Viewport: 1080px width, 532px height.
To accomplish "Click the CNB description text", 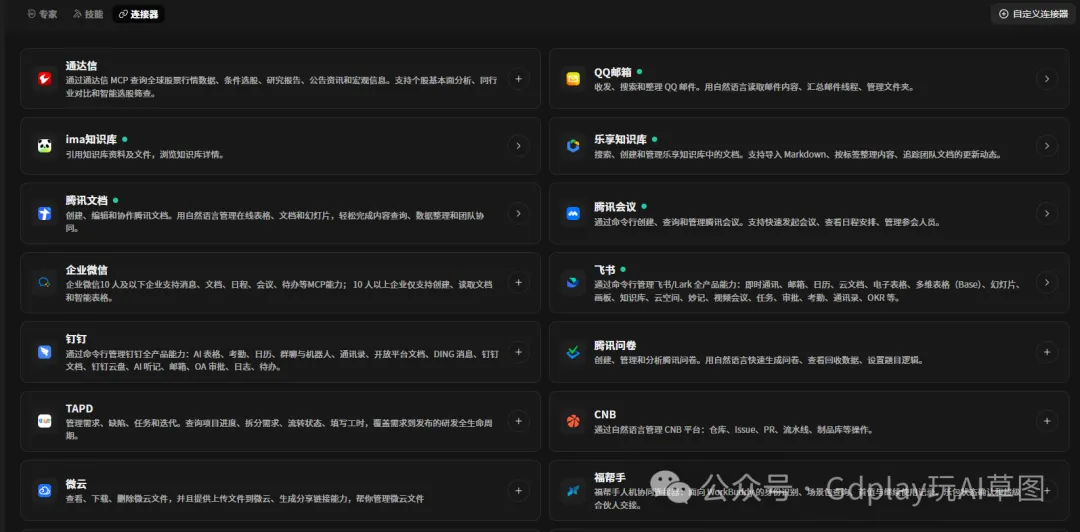I will [734, 430].
